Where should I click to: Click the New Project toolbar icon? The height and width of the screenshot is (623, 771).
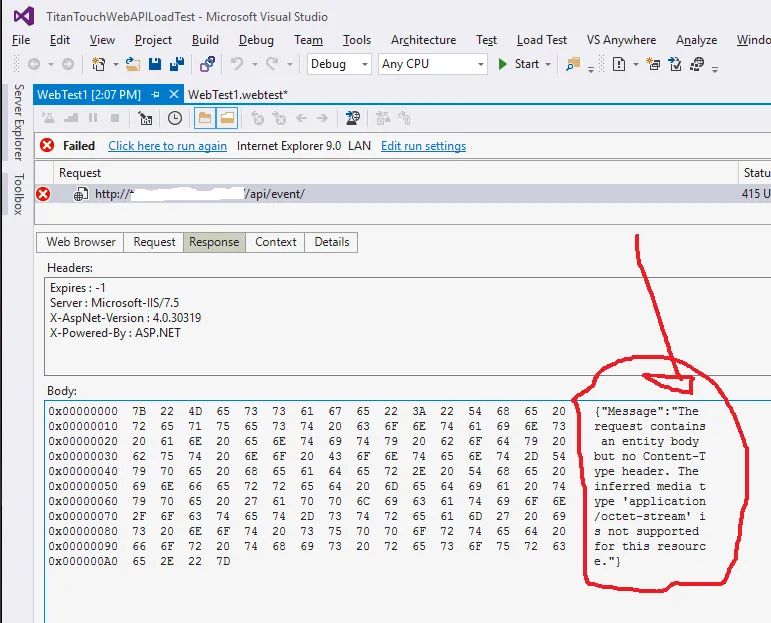(98, 64)
